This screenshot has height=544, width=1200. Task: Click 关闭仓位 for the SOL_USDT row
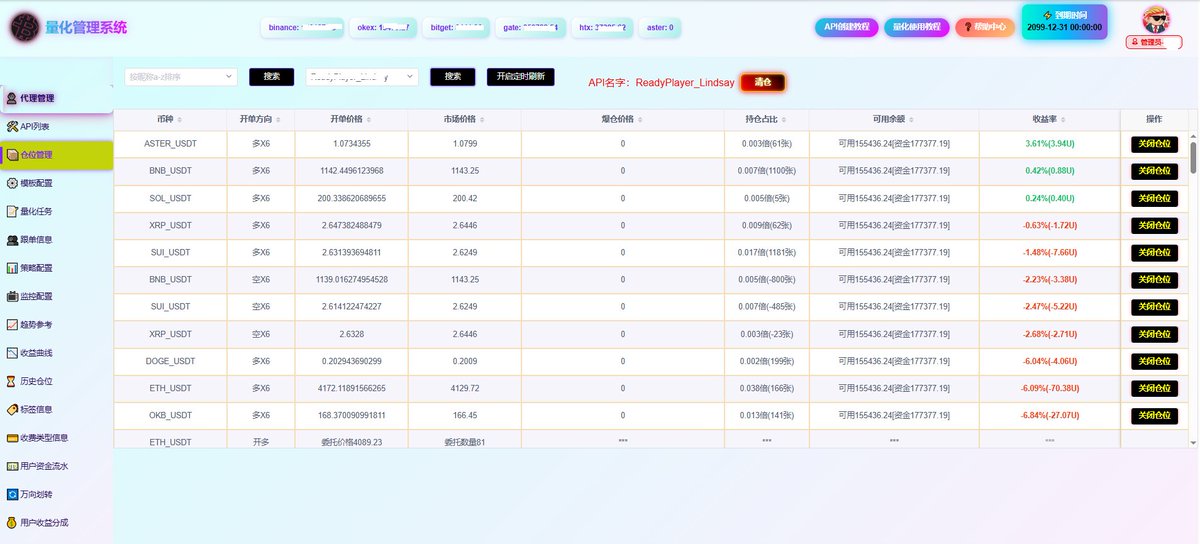coord(1154,198)
